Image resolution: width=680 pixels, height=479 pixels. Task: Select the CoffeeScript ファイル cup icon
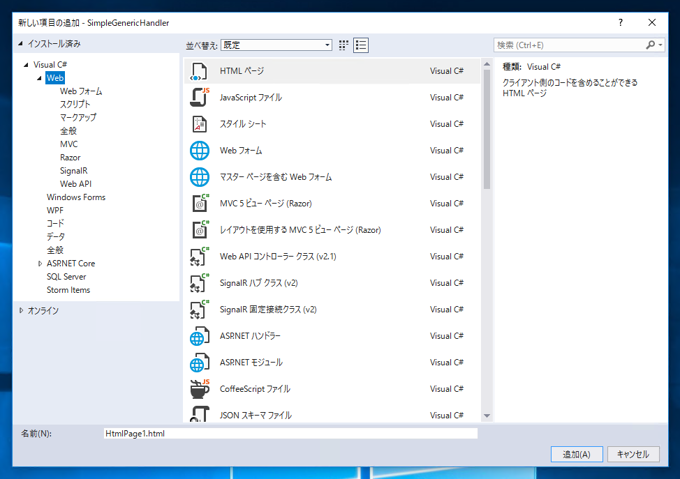pos(199,389)
